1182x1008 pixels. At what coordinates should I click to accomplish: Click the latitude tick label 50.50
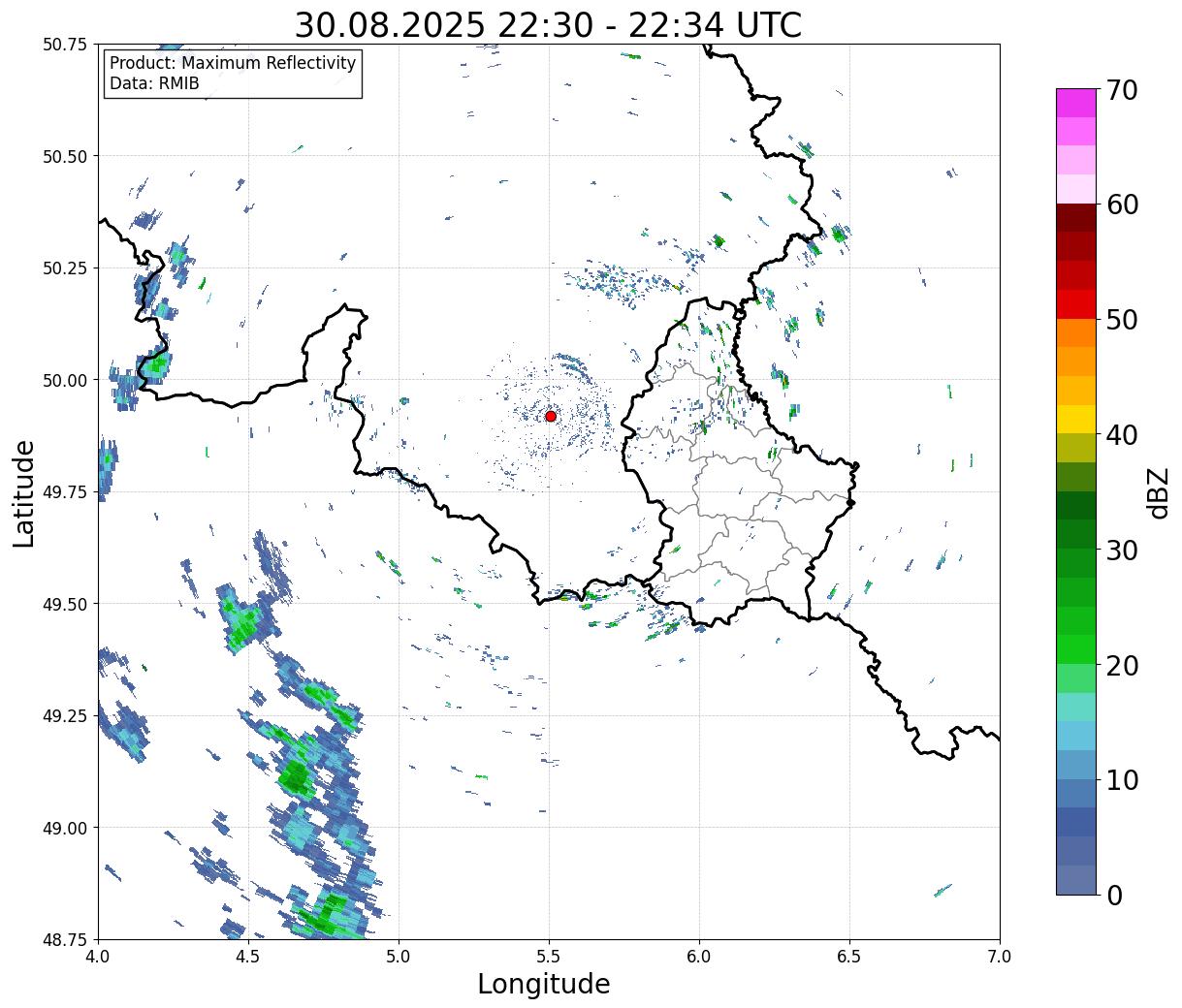(65, 156)
